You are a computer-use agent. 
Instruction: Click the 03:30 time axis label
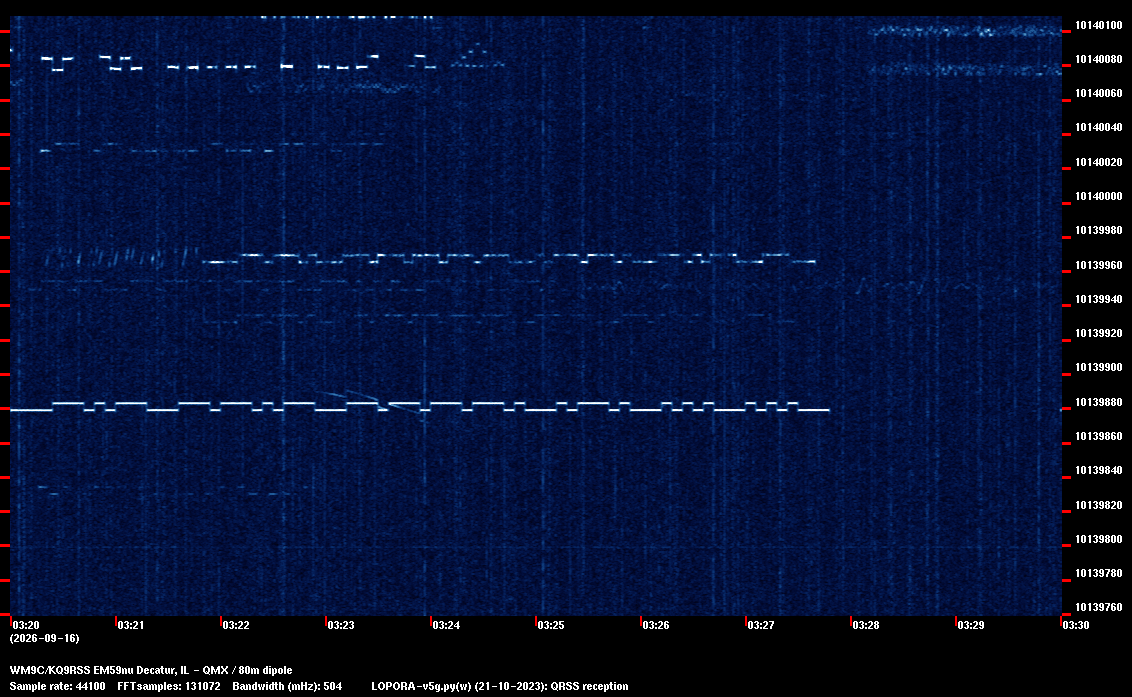pyautogui.click(x=1076, y=625)
